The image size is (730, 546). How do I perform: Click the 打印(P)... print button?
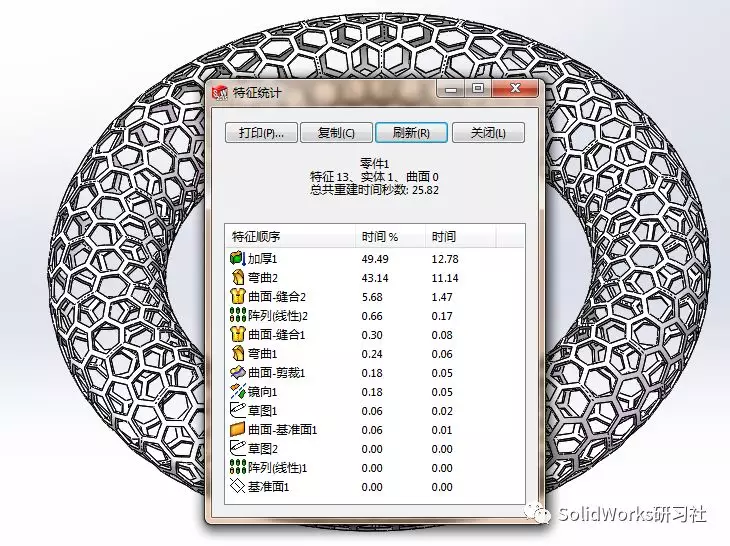tap(261, 133)
